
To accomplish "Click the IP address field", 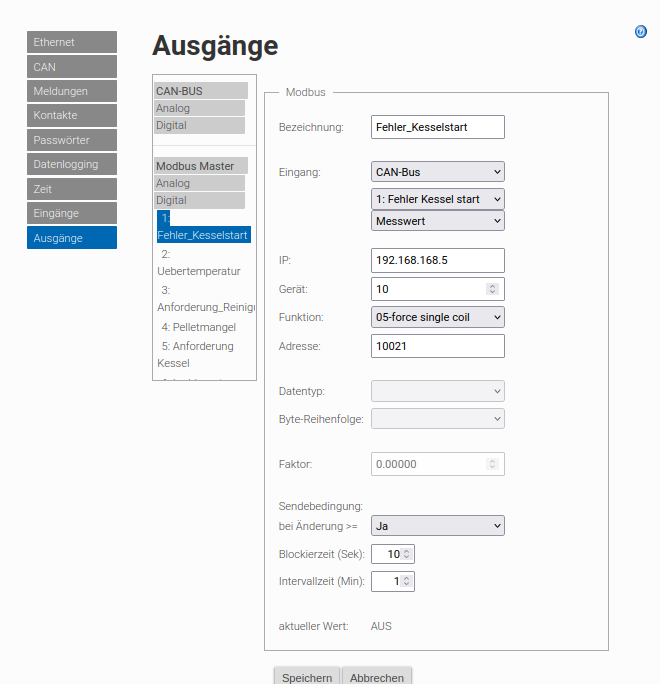I will point(438,260).
